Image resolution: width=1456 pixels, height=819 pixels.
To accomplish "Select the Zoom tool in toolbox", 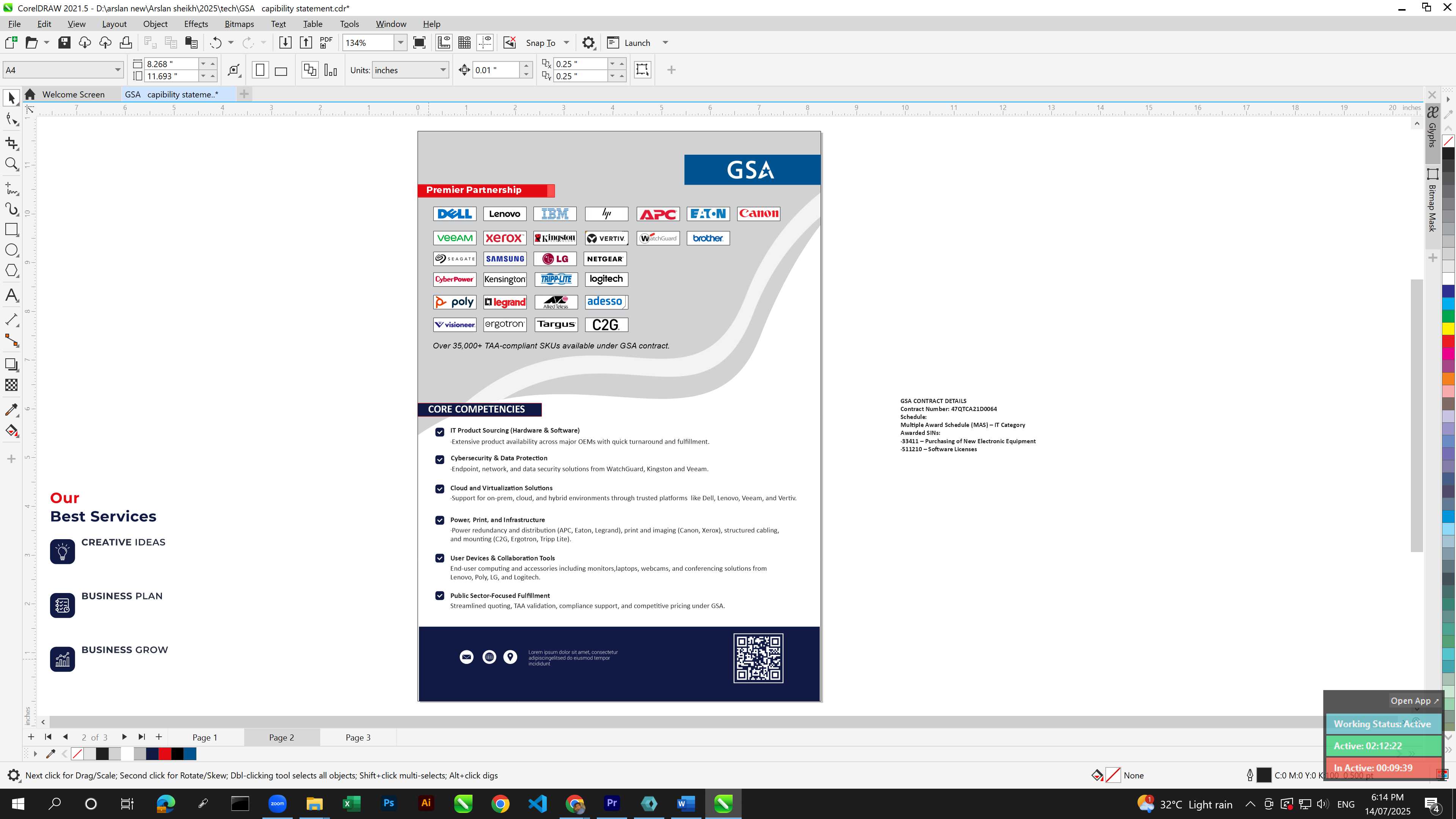I will pos(11,164).
